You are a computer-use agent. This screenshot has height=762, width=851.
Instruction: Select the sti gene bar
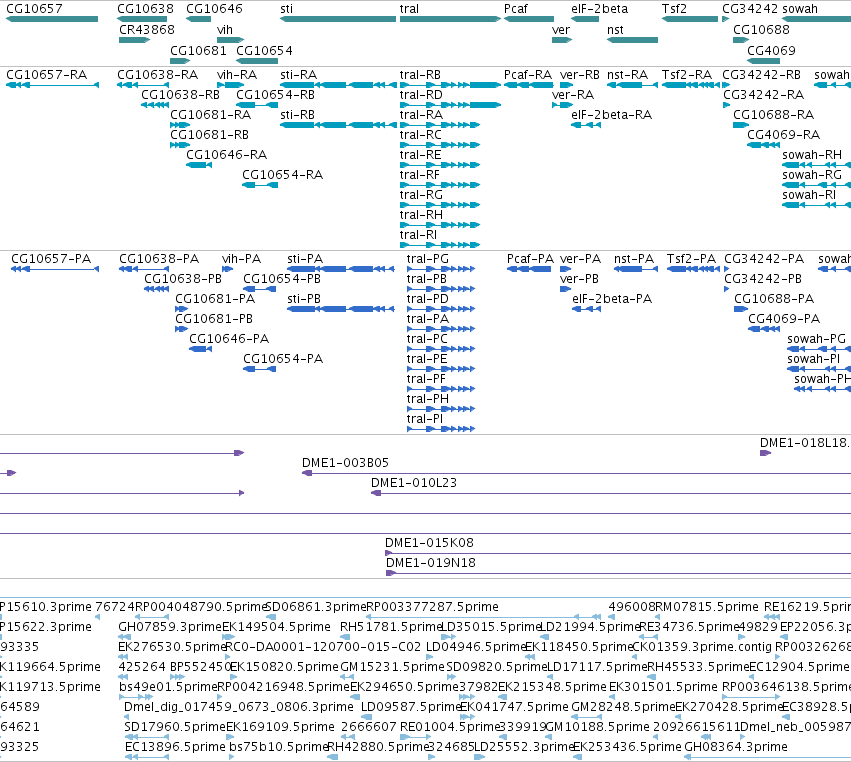[338, 19]
